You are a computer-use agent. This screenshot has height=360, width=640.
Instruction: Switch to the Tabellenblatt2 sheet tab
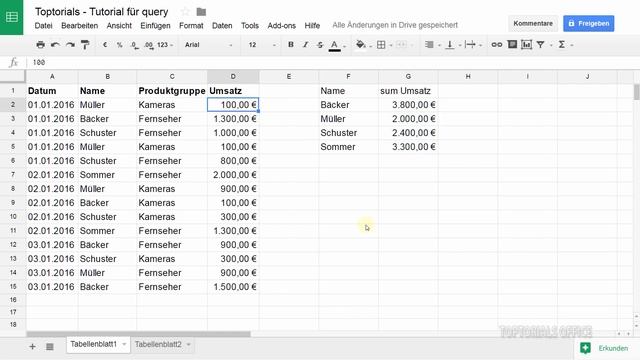(x=158, y=344)
